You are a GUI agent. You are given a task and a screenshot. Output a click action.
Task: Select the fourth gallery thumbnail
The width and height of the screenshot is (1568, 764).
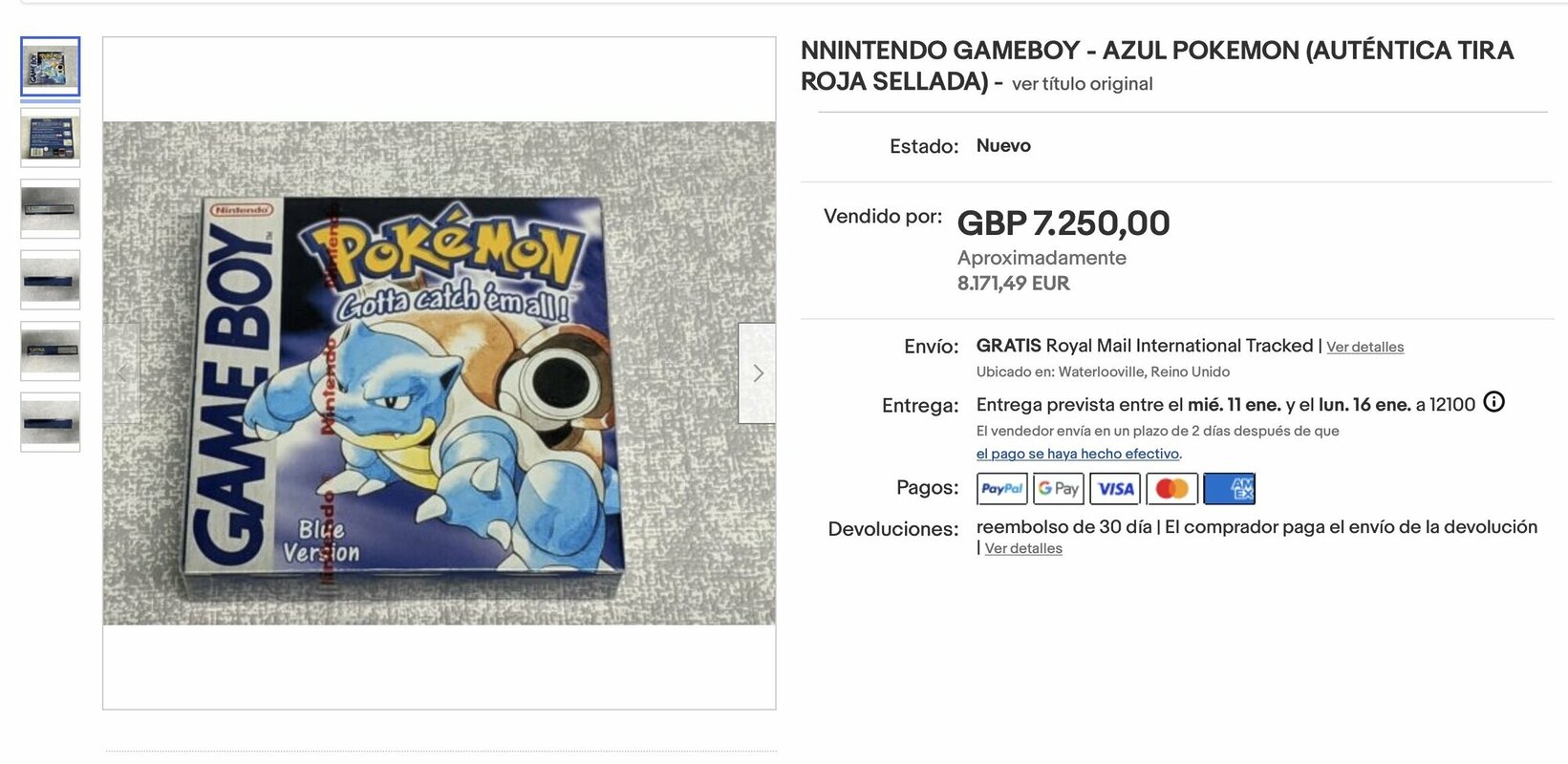click(50, 279)
